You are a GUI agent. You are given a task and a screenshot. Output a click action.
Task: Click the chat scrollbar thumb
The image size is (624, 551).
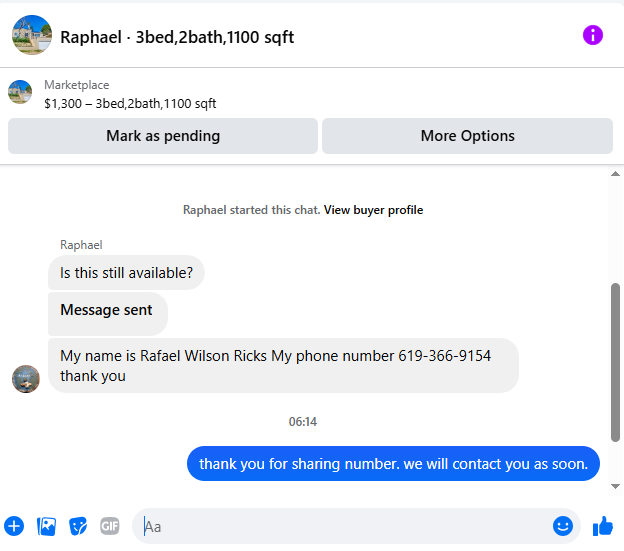(615, 362)
